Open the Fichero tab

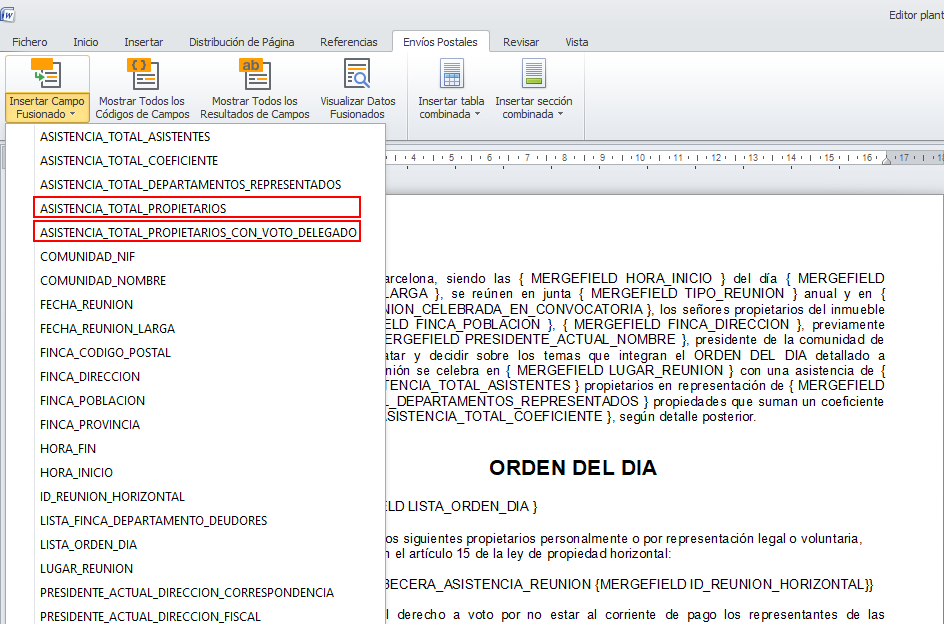[30, 42]
